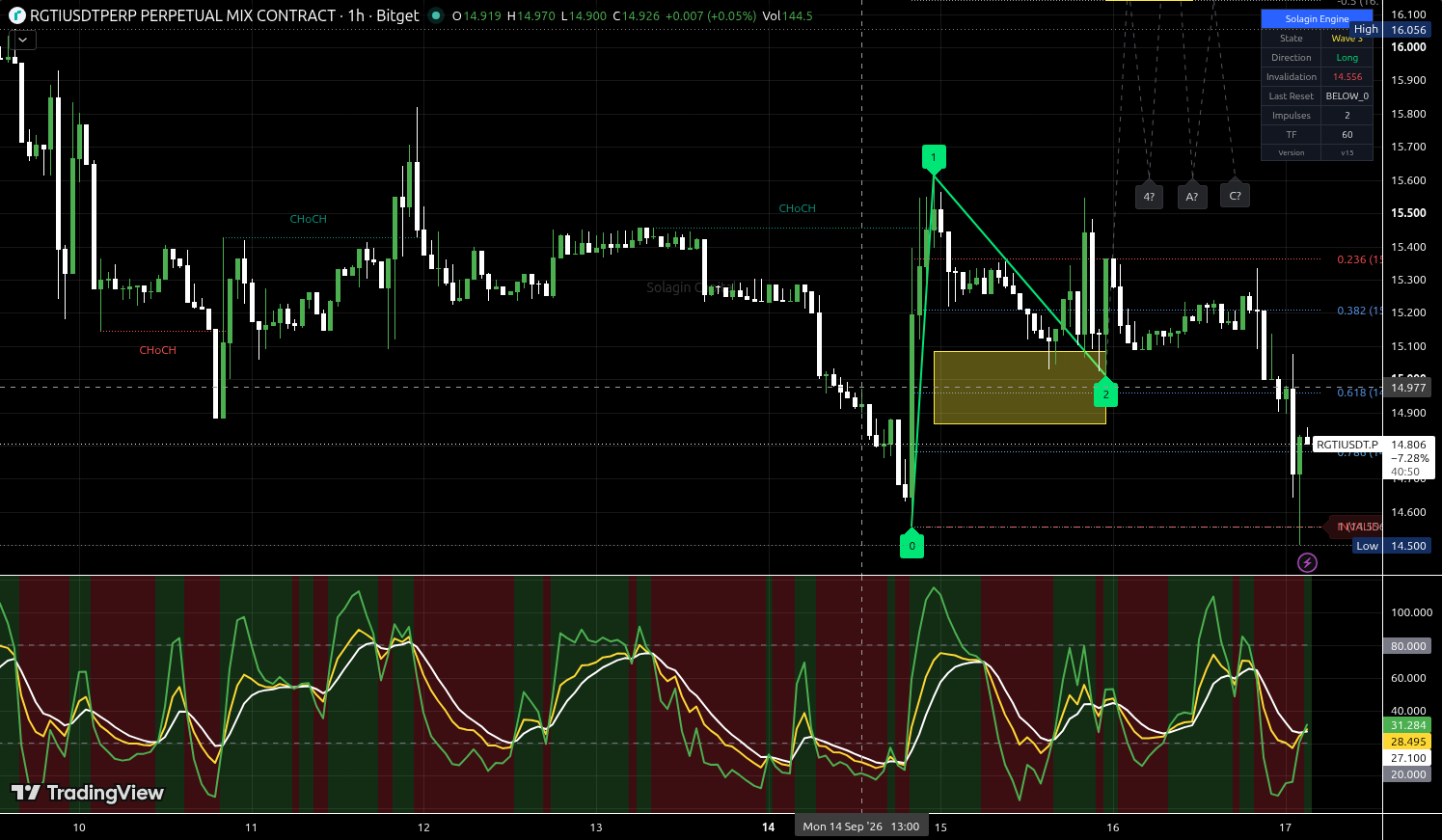Click the open value O14.919 in legend
Image resolution: width=1442 pixels, height=840 pixels.
(478, 15)
